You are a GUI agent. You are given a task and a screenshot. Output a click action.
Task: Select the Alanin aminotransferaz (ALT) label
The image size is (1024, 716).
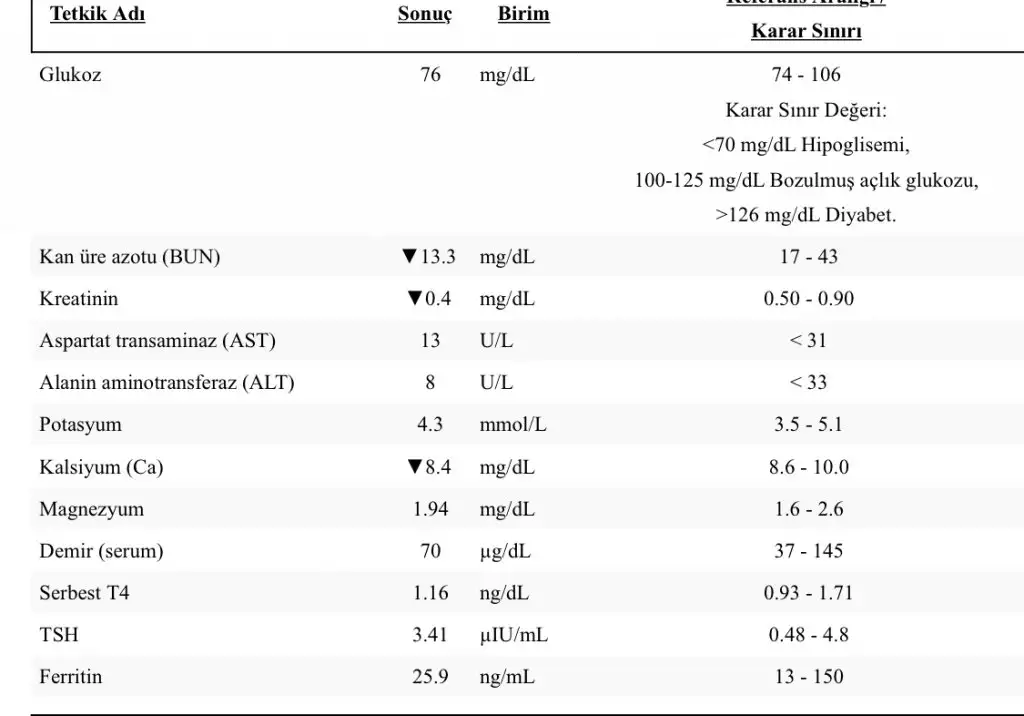[x=166, y=383]
